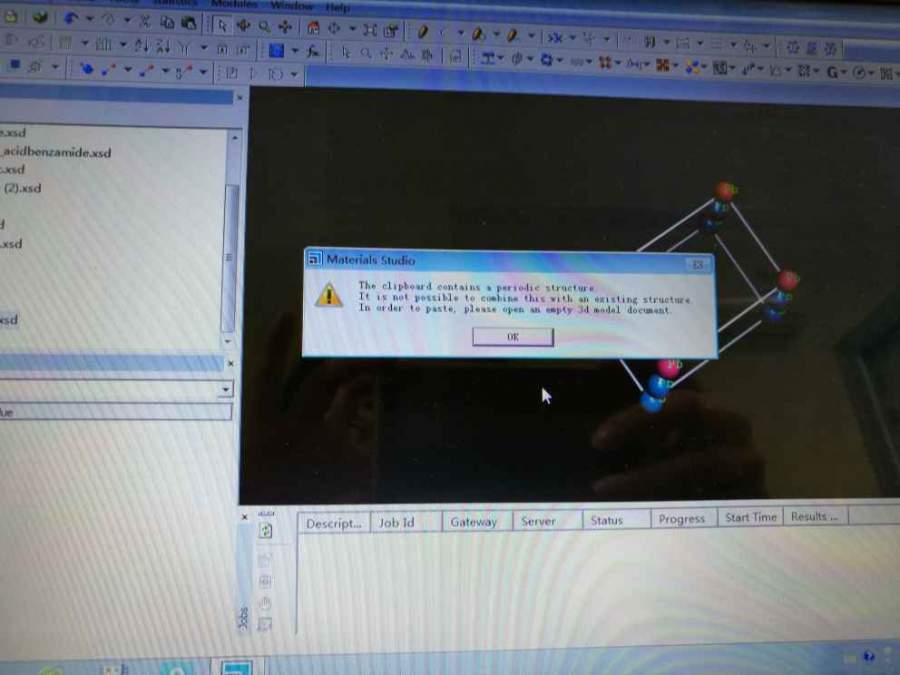Close the Materials Studio warning dialog

click(698, 265)
